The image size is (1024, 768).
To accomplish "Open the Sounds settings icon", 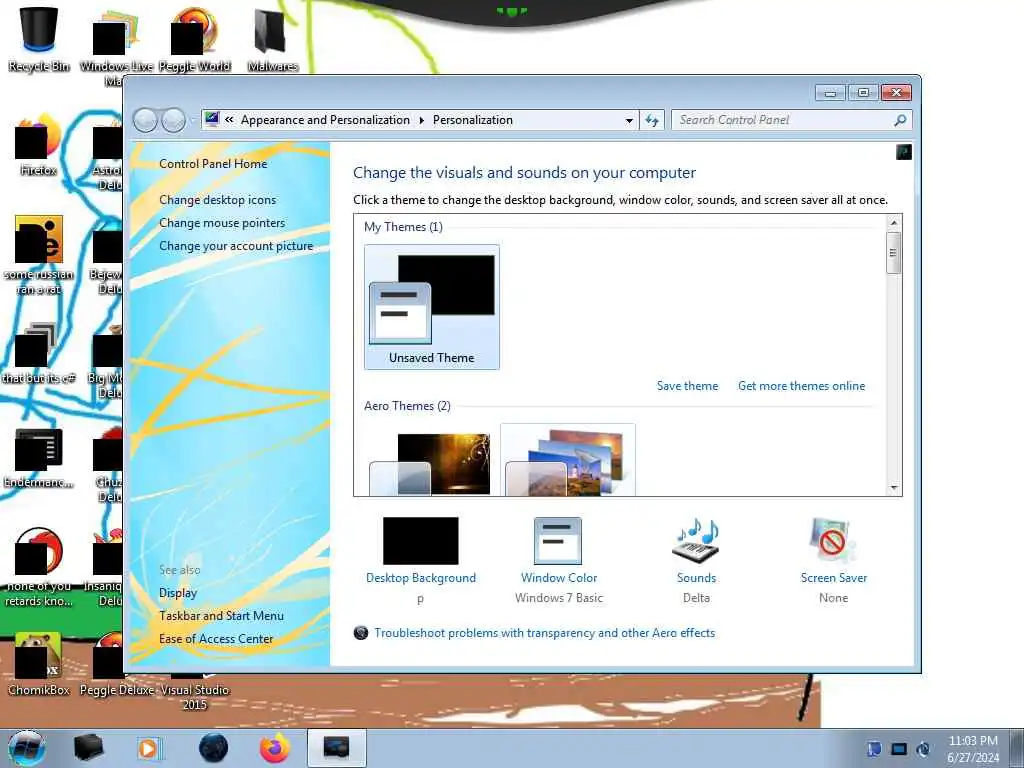I will pyautogui.click(x=696, y=541).
